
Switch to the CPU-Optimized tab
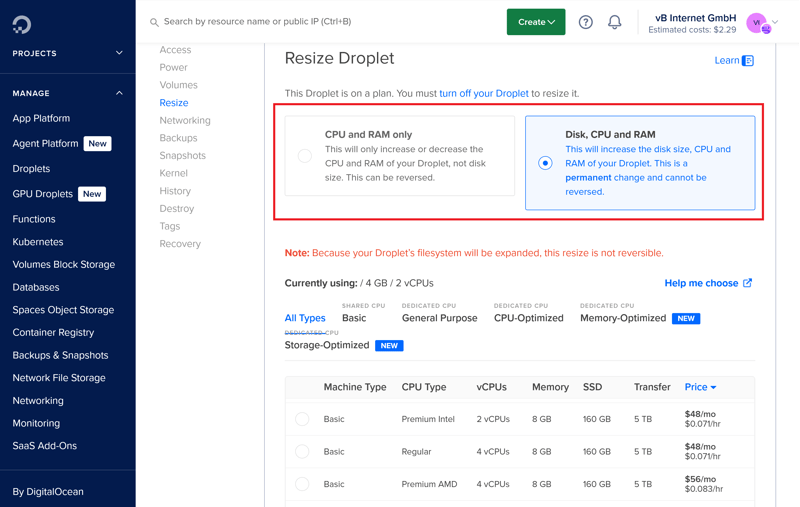click(x=528, y=318)
